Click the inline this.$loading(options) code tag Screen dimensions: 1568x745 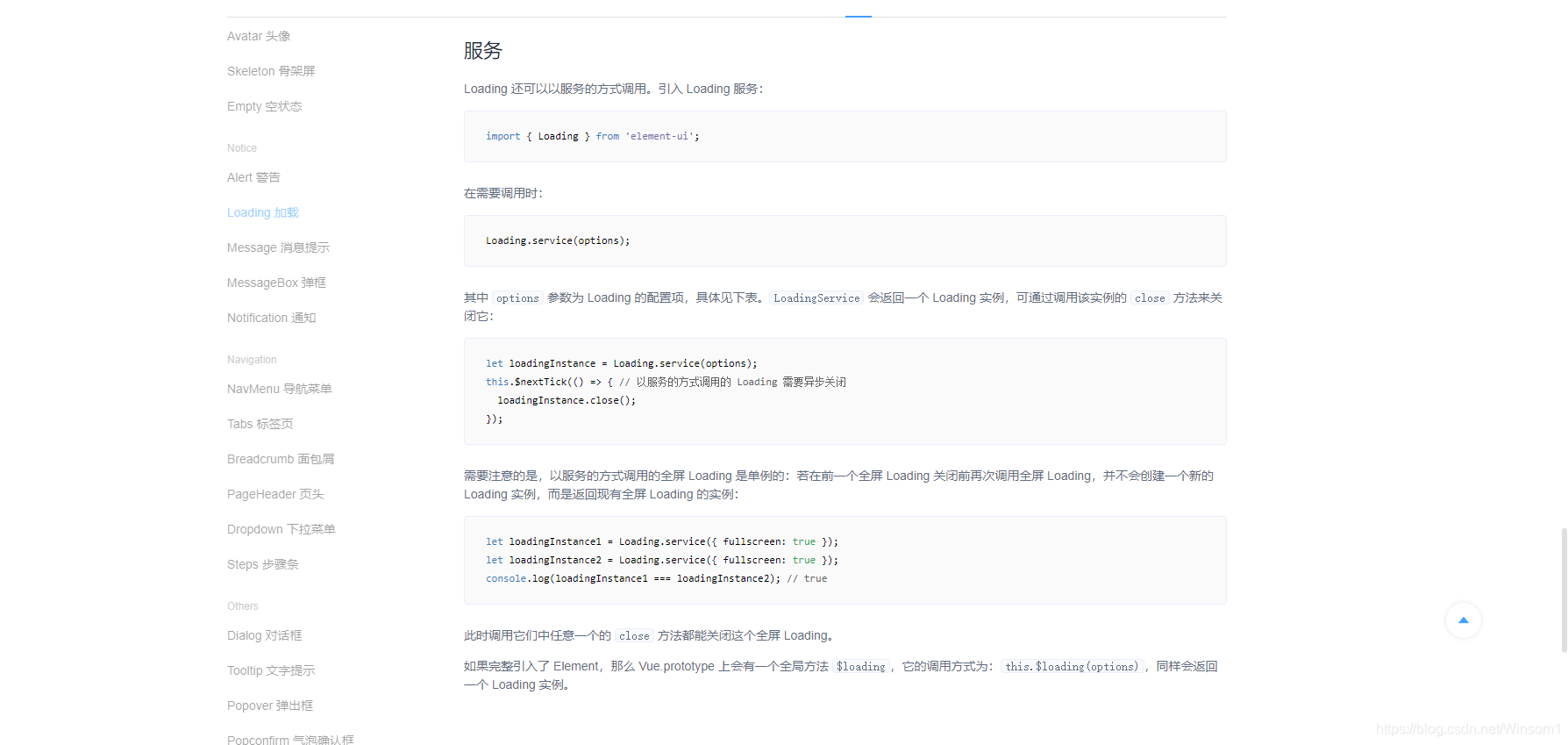(x=1072, y=667)
